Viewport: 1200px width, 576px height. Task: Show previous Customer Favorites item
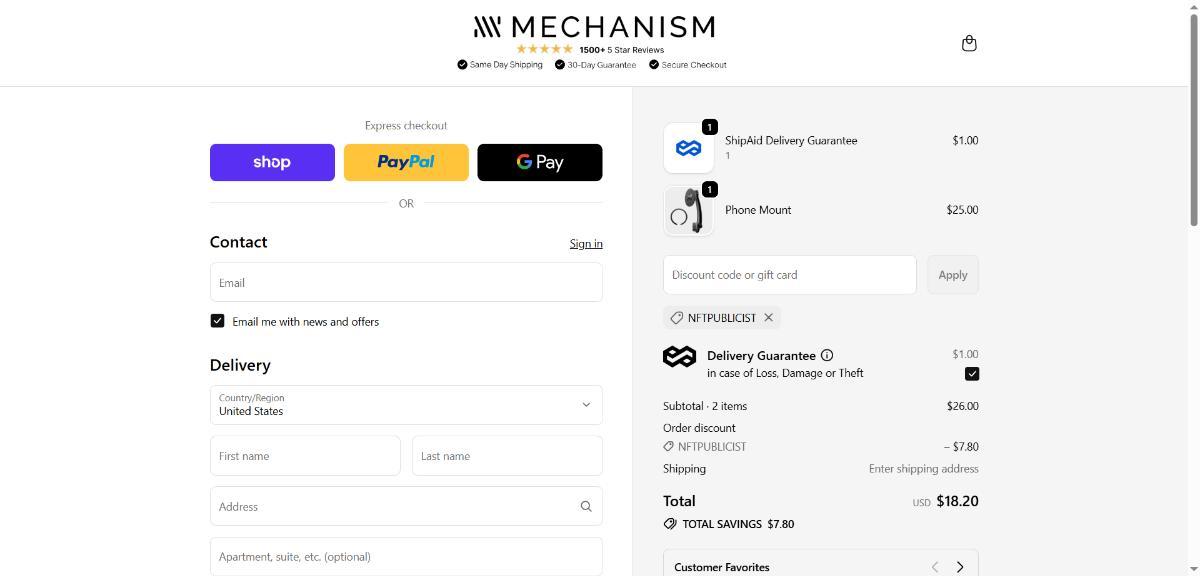(935, 567)
